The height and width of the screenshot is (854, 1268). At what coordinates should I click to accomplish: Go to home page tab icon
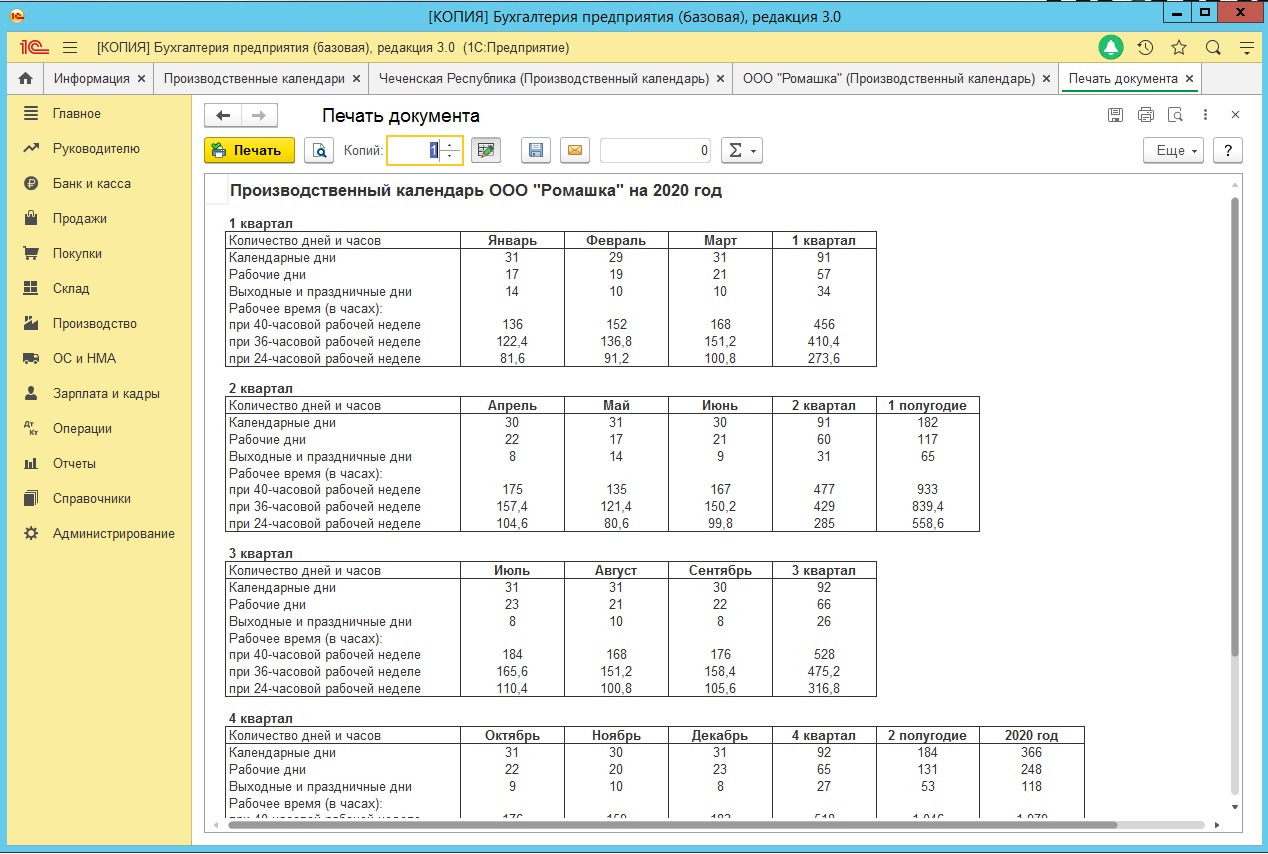click(x=25, y=78)
